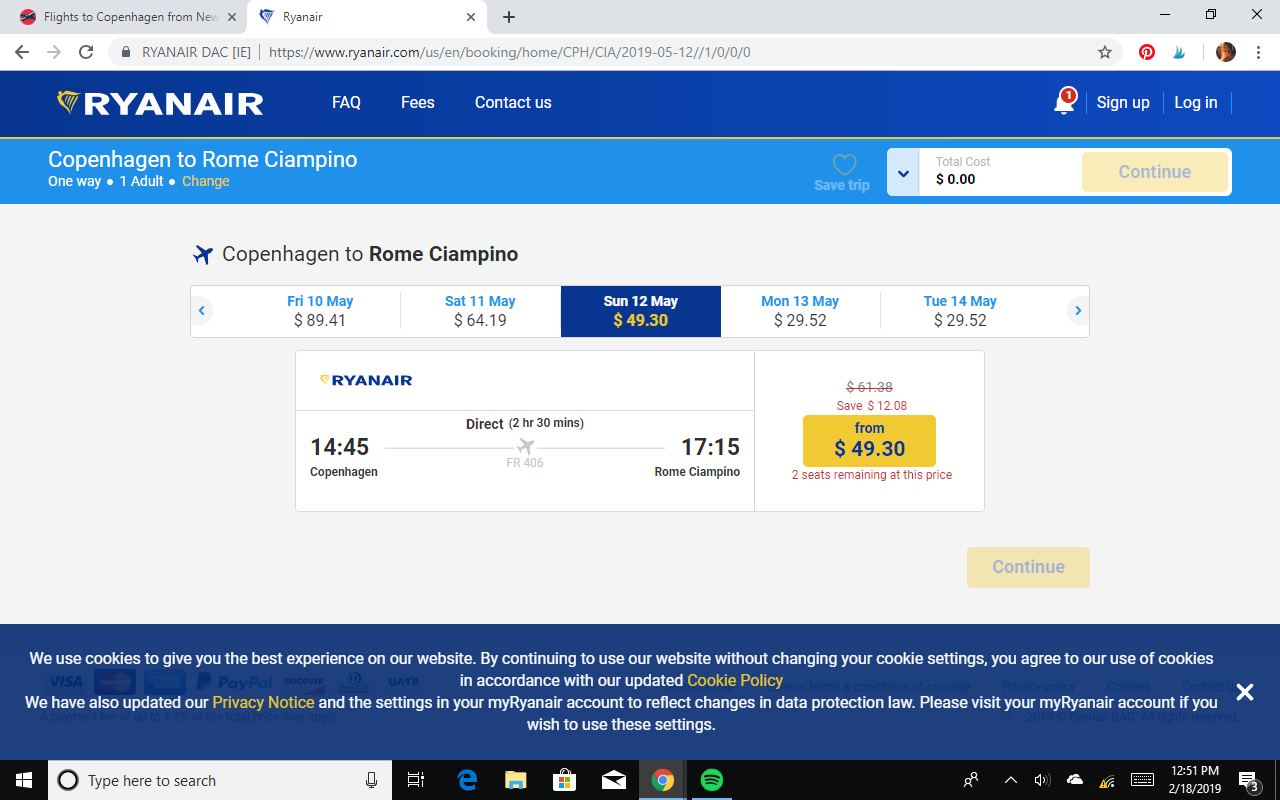1280x800 pixels.
Task: Open Windows Start menu
Action: coord(24,780)
